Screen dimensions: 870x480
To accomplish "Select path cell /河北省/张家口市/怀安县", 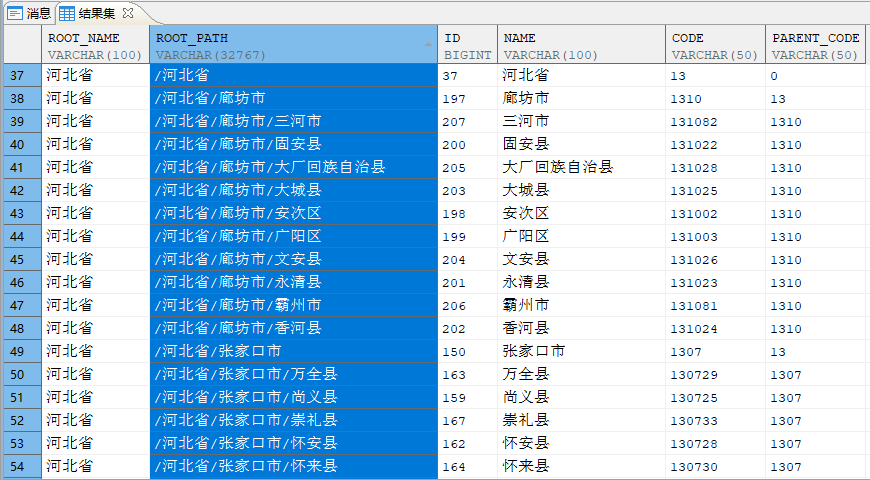I will [x=294, y=444].
